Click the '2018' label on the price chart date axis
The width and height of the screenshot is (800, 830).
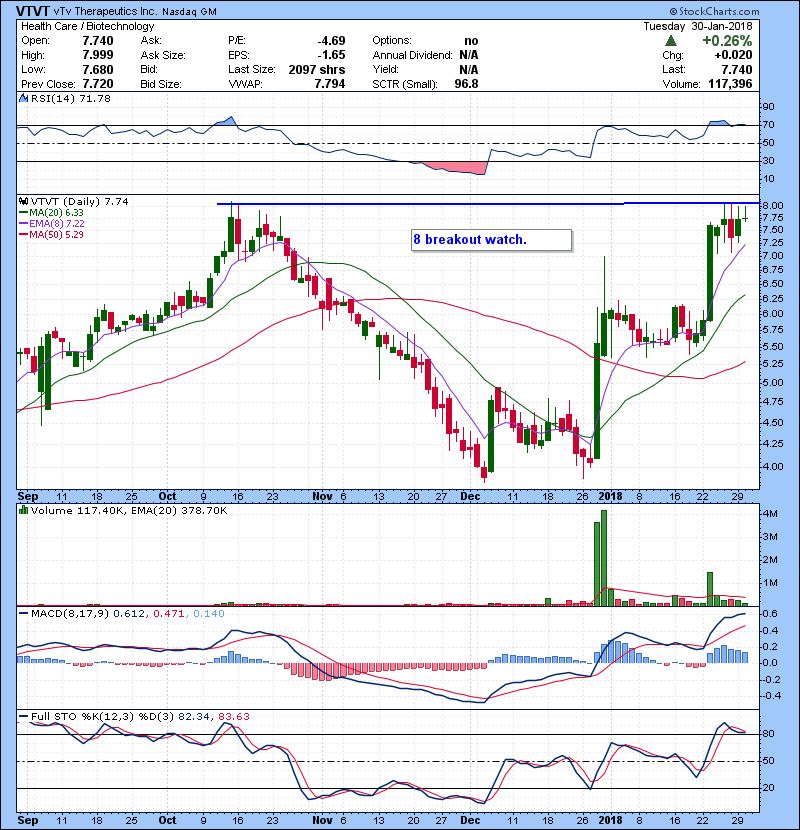609,495
